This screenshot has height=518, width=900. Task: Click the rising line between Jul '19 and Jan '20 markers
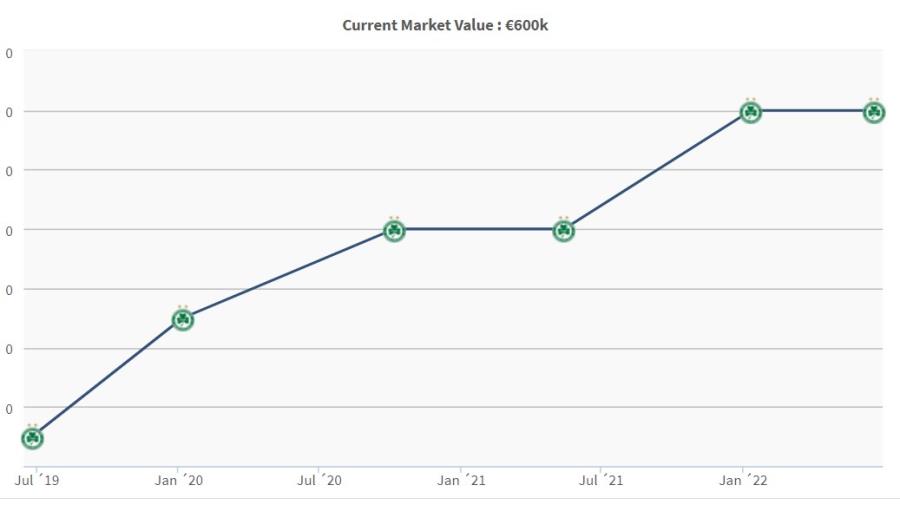(x=108, y=379)
